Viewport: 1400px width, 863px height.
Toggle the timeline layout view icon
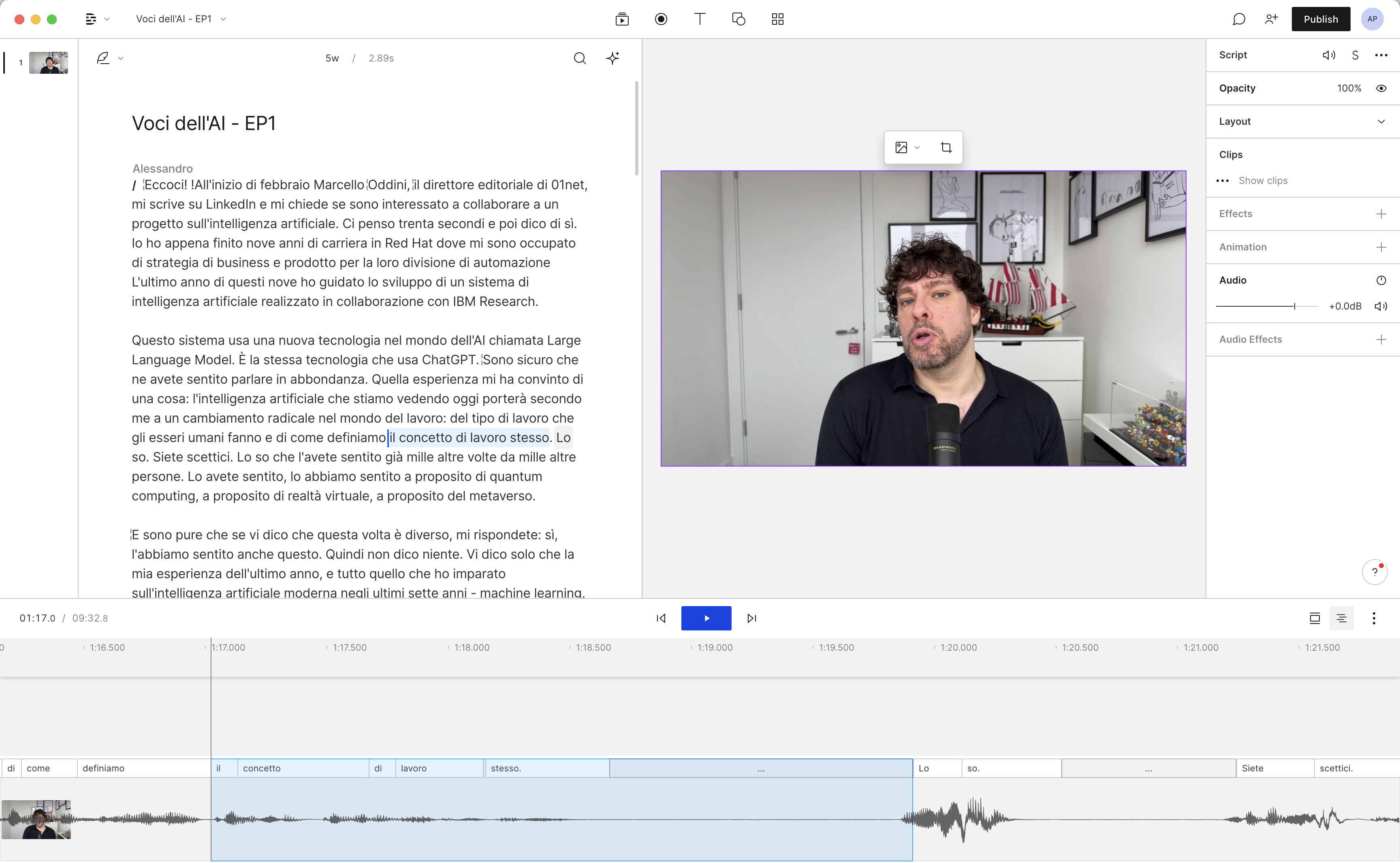coord(1315,618)
